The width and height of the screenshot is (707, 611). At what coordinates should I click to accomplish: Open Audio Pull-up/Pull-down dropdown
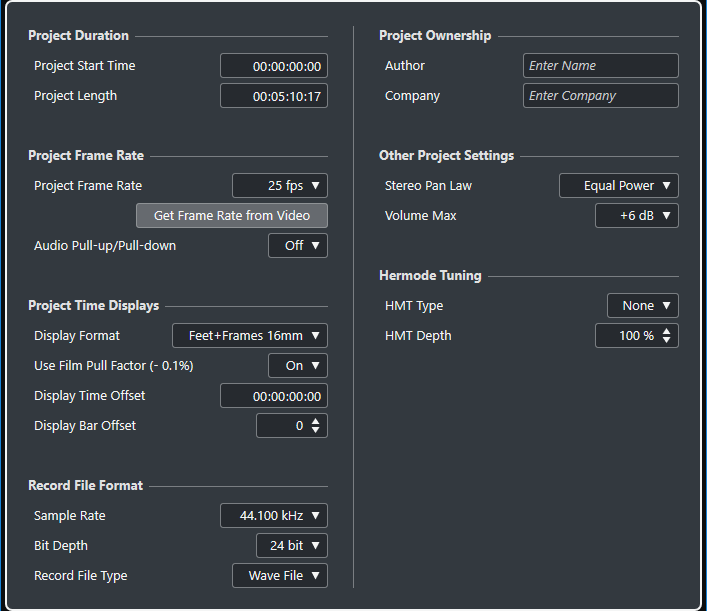coord(298,246)
